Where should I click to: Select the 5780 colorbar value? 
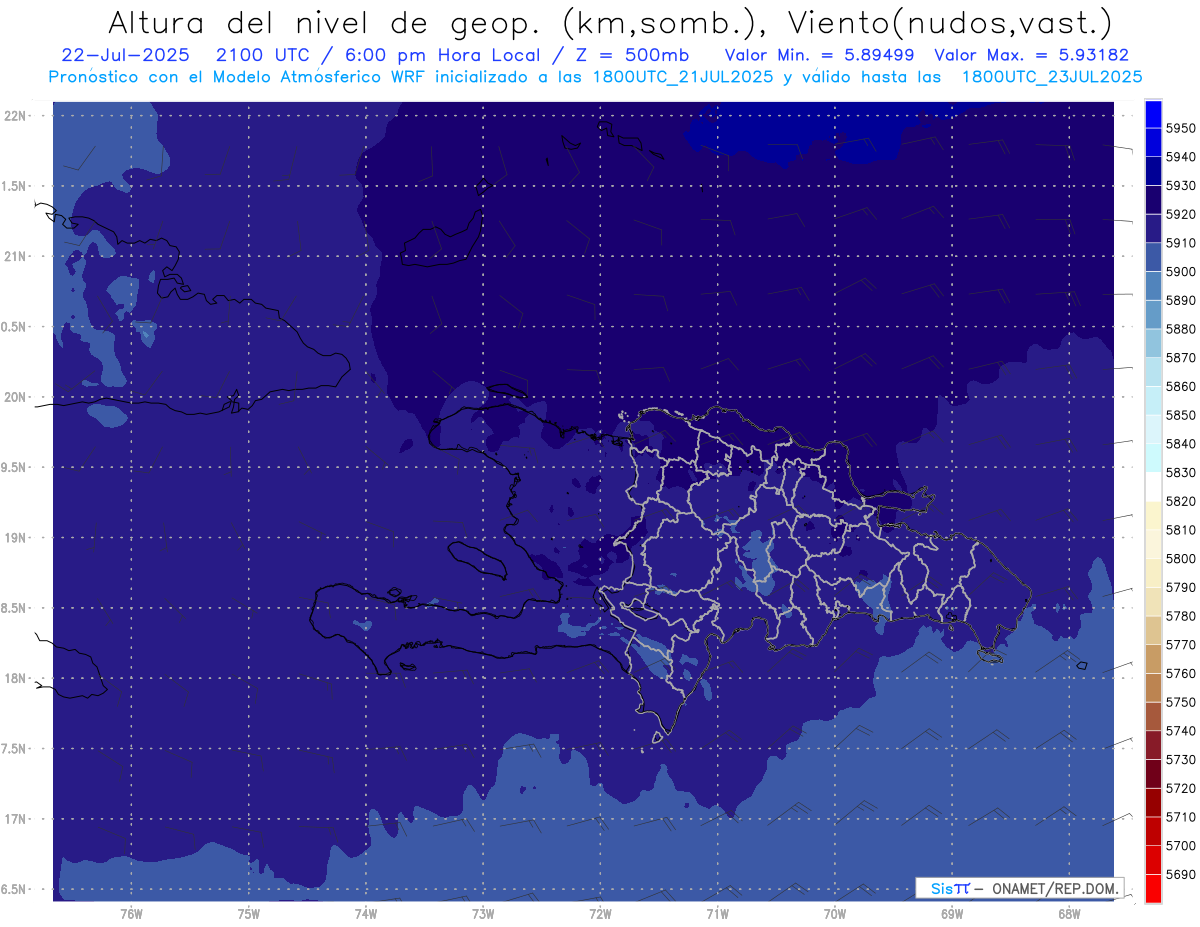[x=1180, y=616]
